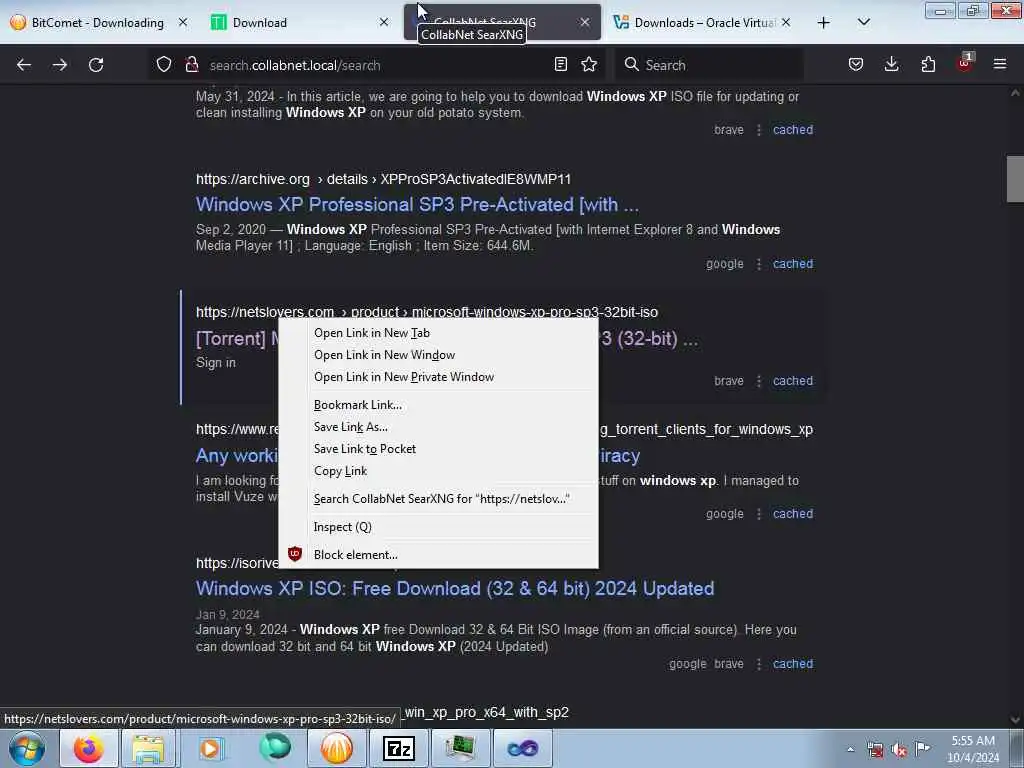Open cached link for May 31, 2024 result
The height and width of the screenshot is (768, 1024).
pyautogui.click(x=793, y=130)
